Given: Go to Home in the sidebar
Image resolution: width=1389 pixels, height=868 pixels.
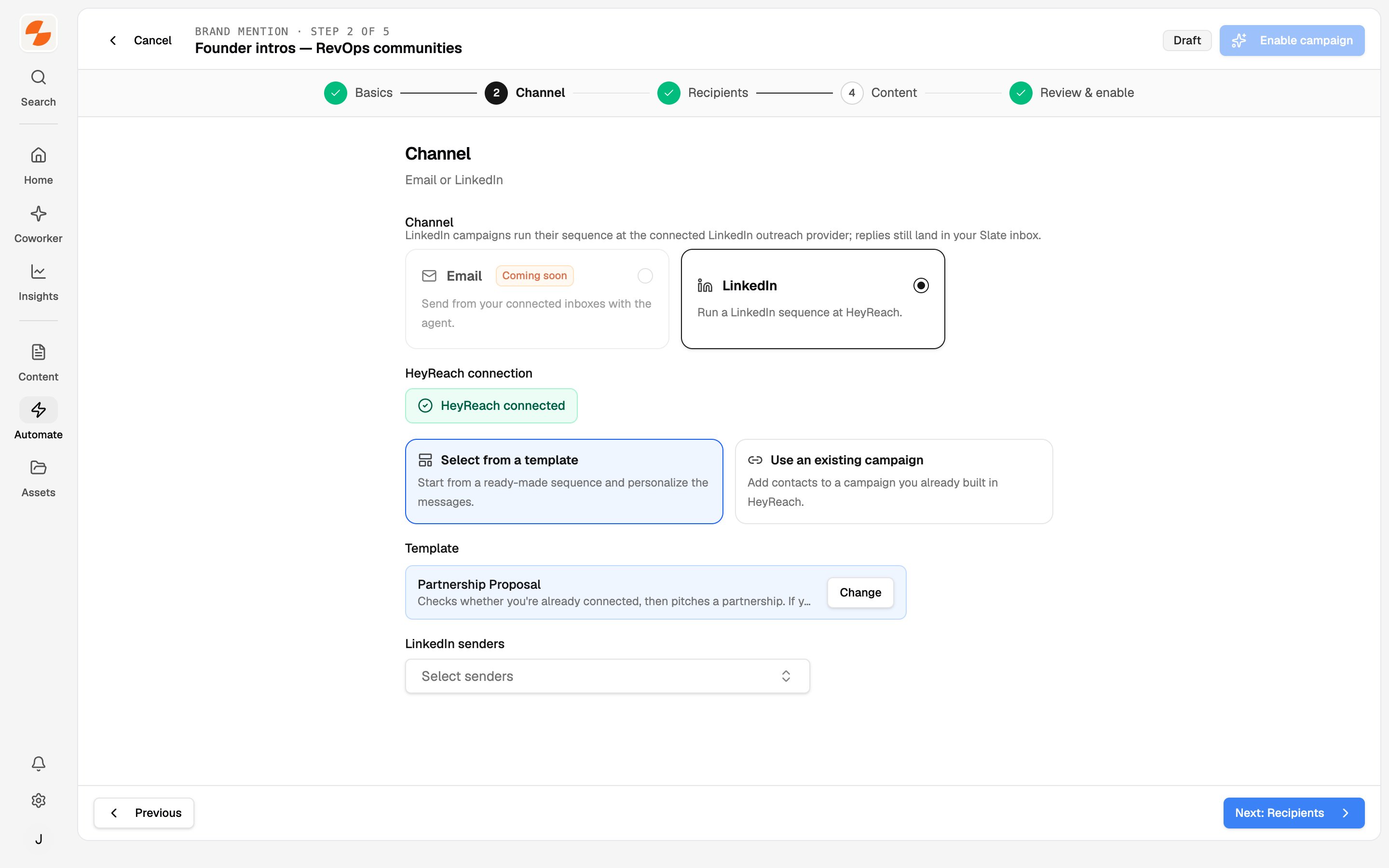Looking at the screenshot, I should pos(39,166).
